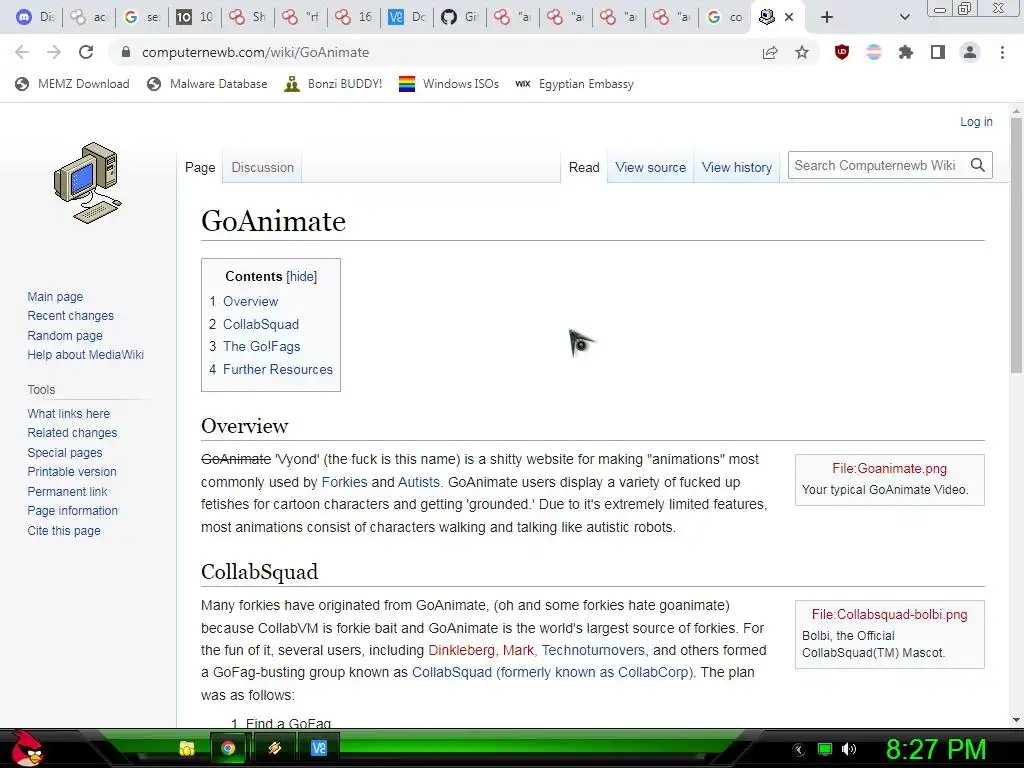Image resolution: width=1024 pixels, height=768 pixels.
Task: Switch to the '10' browser tab
Action: tap(195, 17)
